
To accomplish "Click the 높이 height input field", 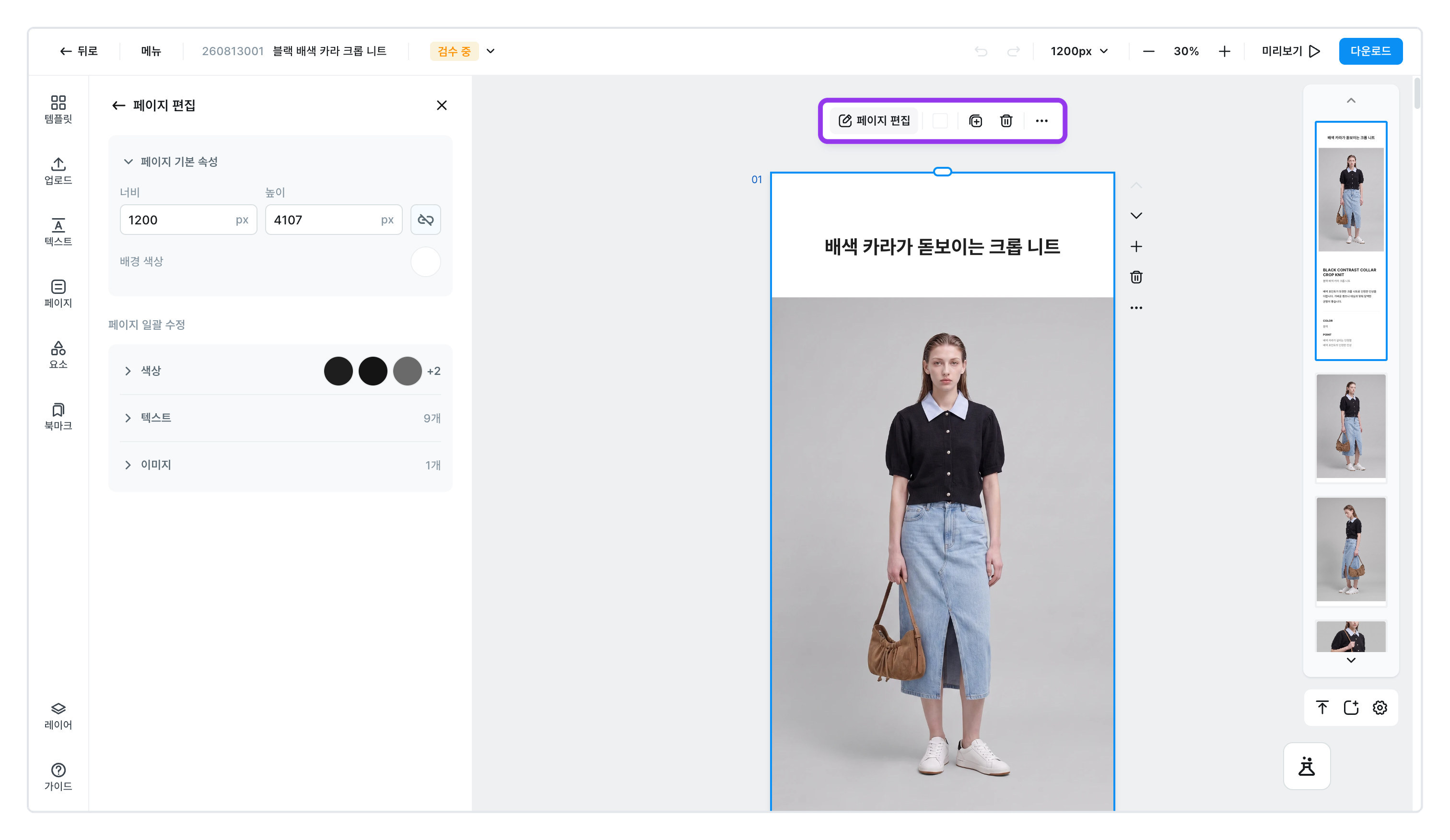I will pos(334,220).
